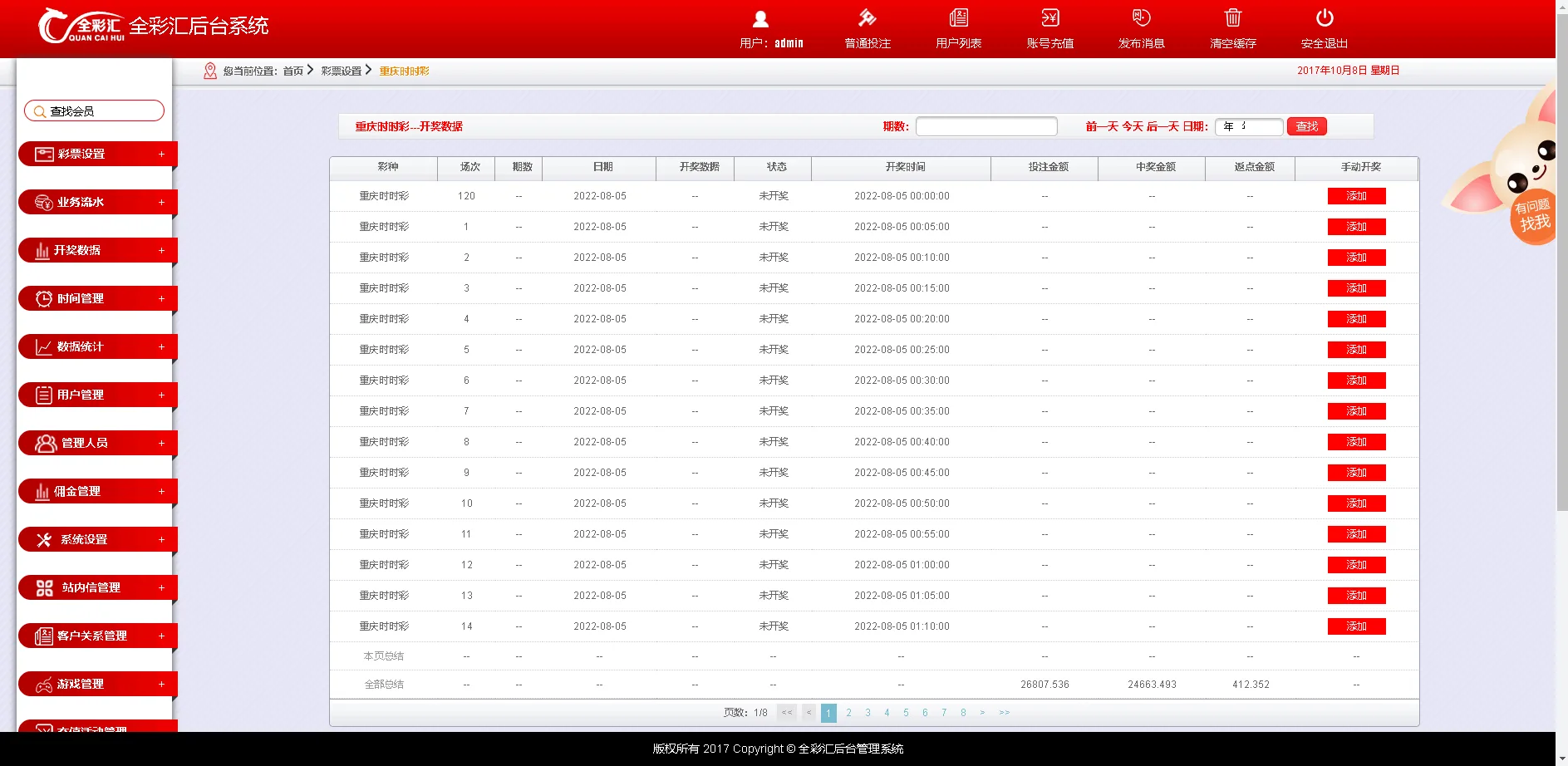Expand 数据统计 with its plus sign
Viewport: 1568px width, 766px height.
pos(161,346)
